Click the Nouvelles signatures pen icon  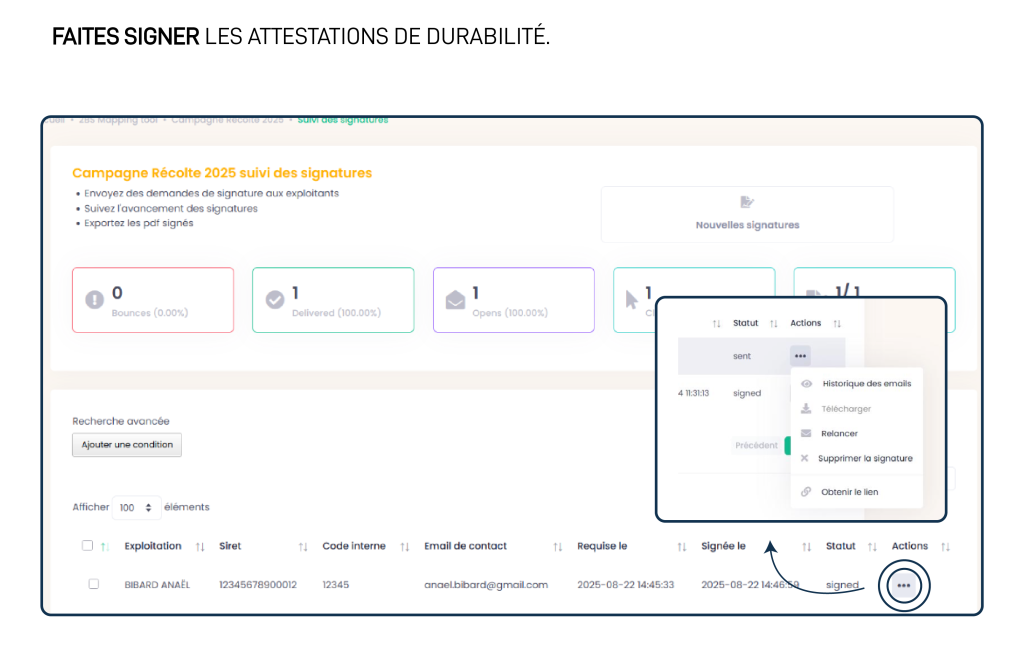pyautogui.click(x=747, y=203)
